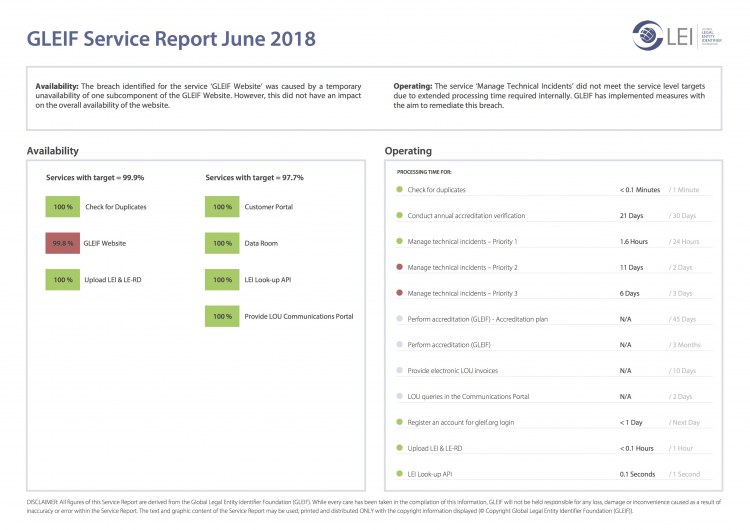Image resolution: width=750 pixels, height=530 pixels.
Task: Click the red 99.8 % badge for GLEIF Website
Action: point(64,243)
